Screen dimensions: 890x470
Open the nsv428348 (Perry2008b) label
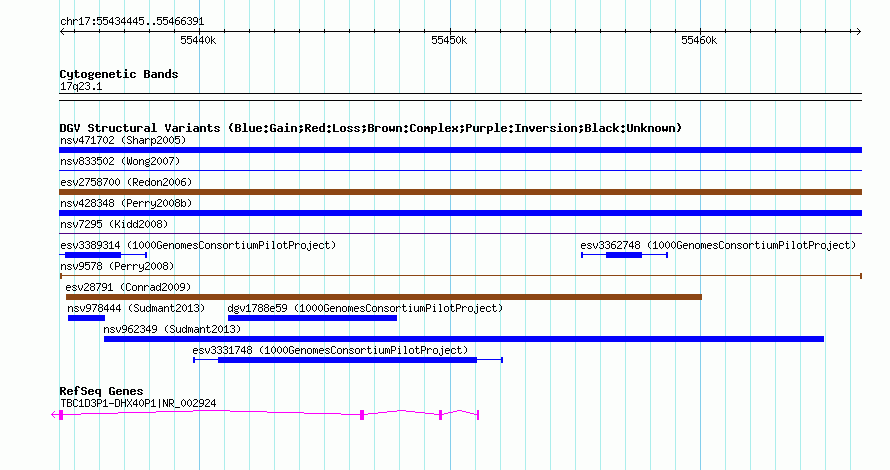(x=126, y=203)
